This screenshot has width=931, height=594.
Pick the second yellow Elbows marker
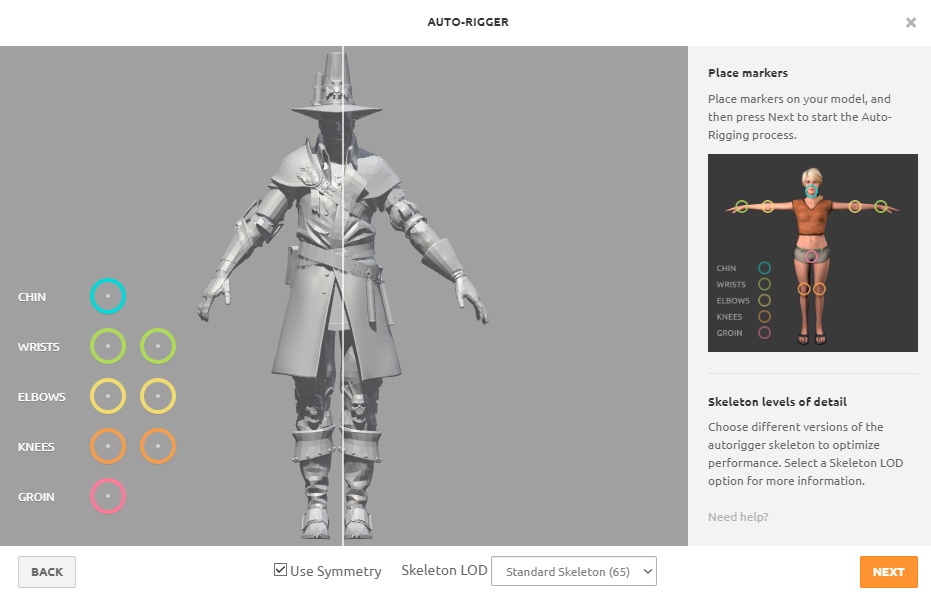tap(158, 396)
